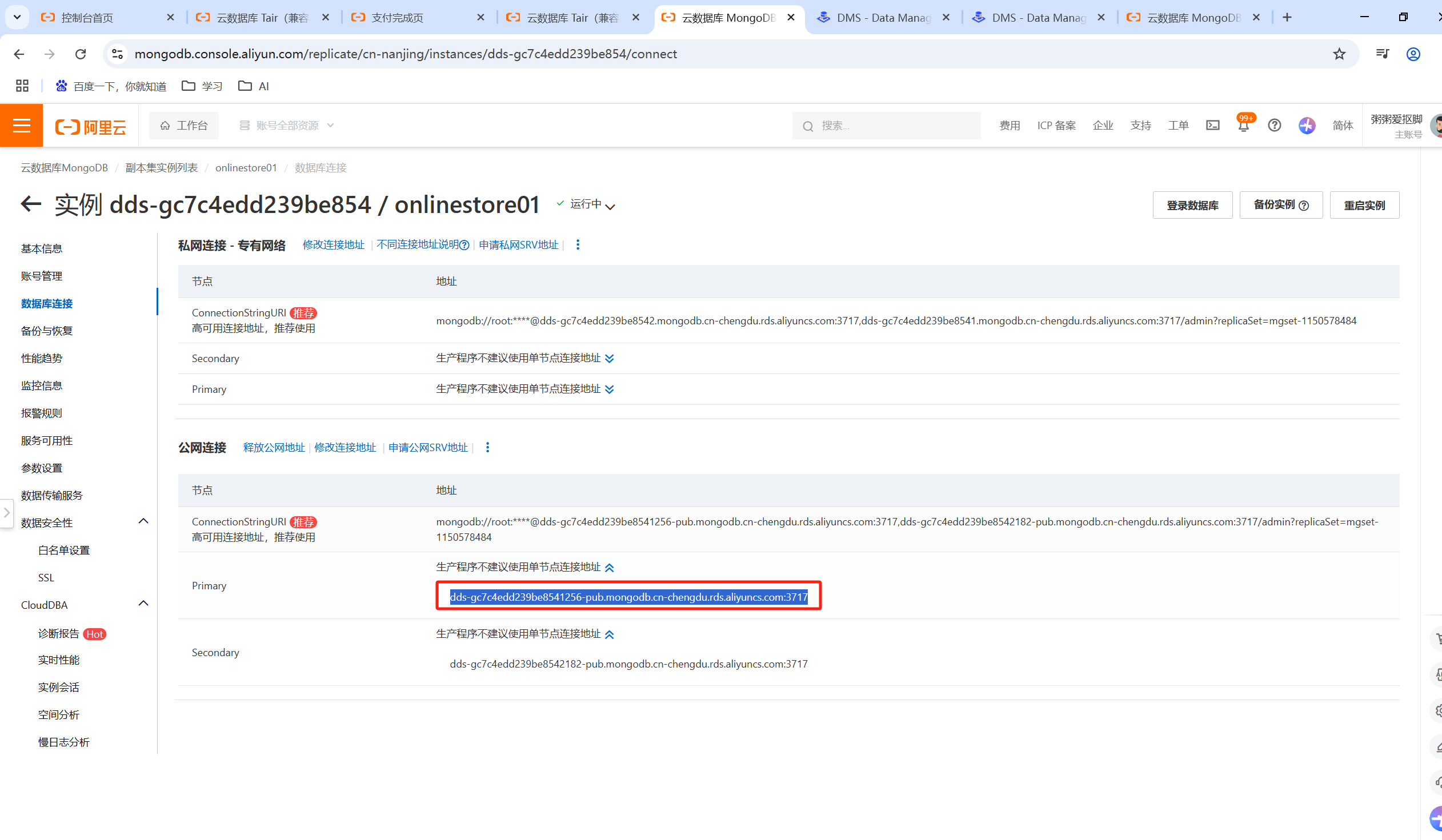
Task: Bookmark this page with the star icon
Action: (x=1339, y=54)
